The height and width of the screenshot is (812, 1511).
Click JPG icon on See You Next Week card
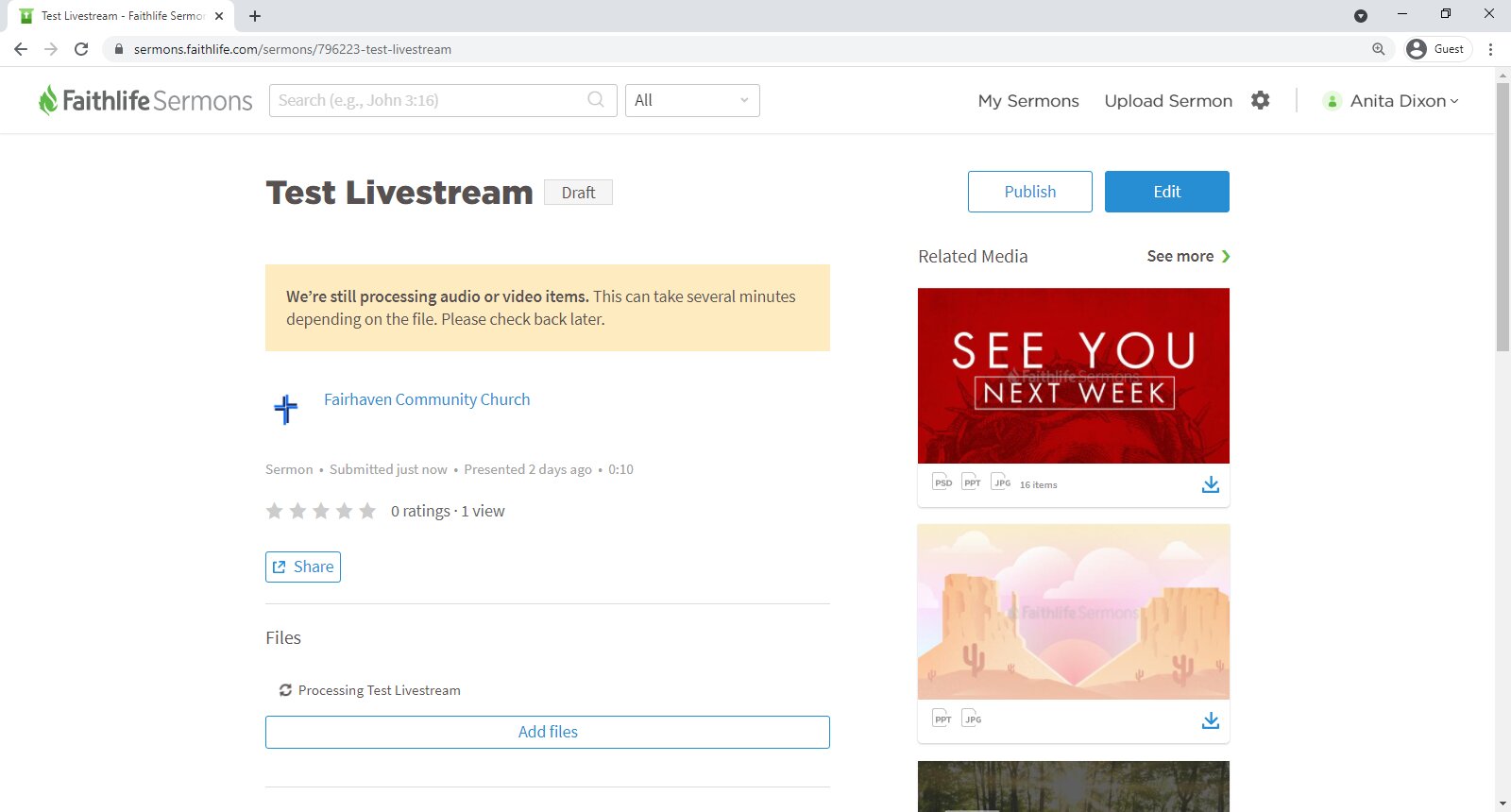pyautogui.click(x=1001, y=482)
